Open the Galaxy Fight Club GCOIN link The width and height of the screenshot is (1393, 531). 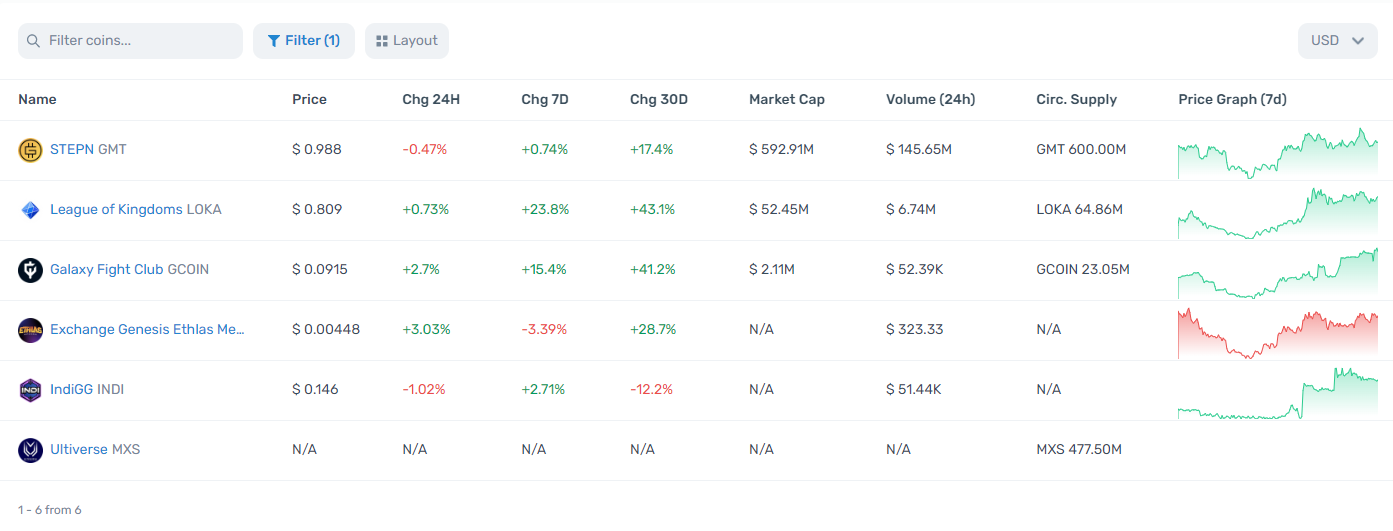tap(130, 269)
